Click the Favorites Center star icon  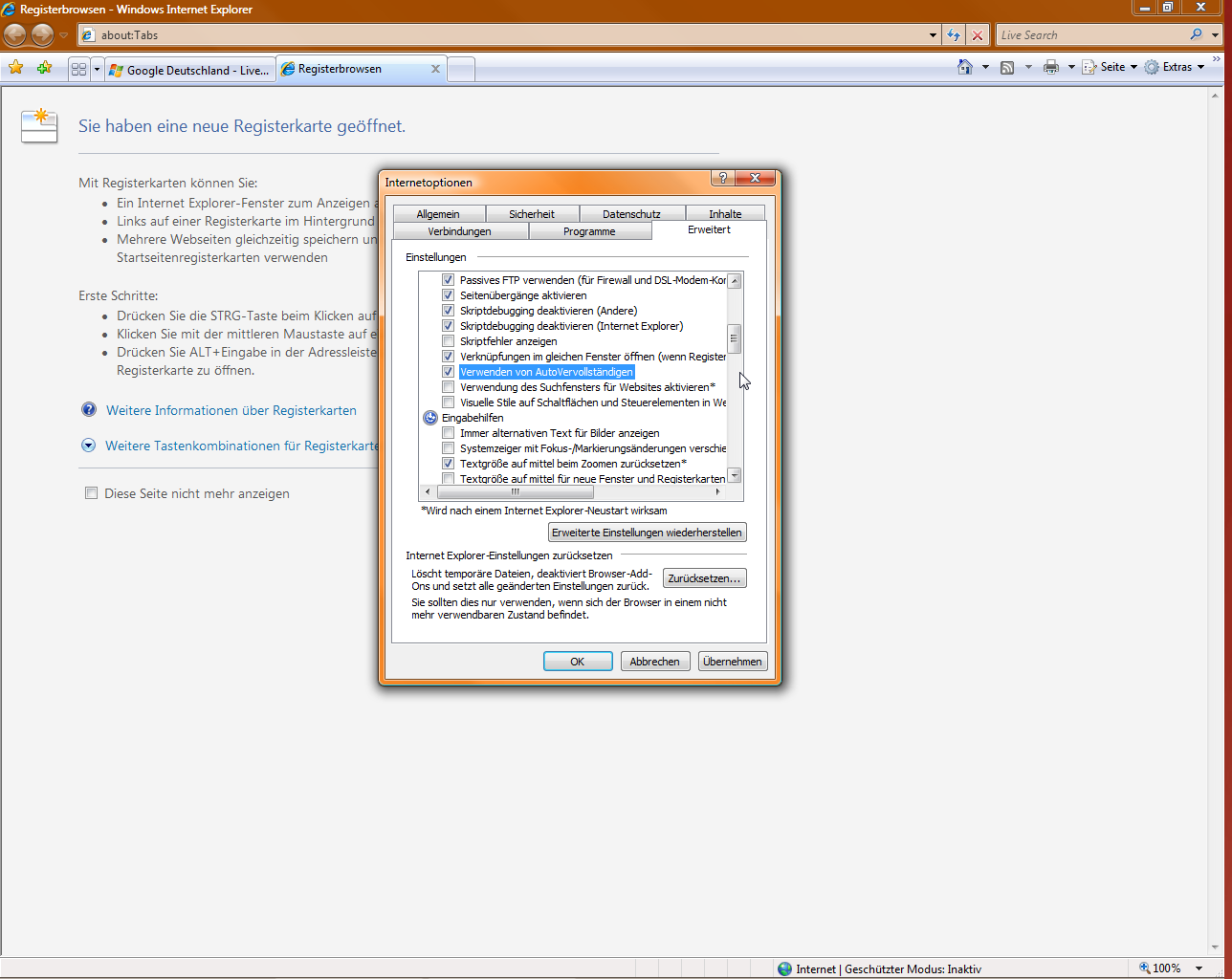coord(15,68)
